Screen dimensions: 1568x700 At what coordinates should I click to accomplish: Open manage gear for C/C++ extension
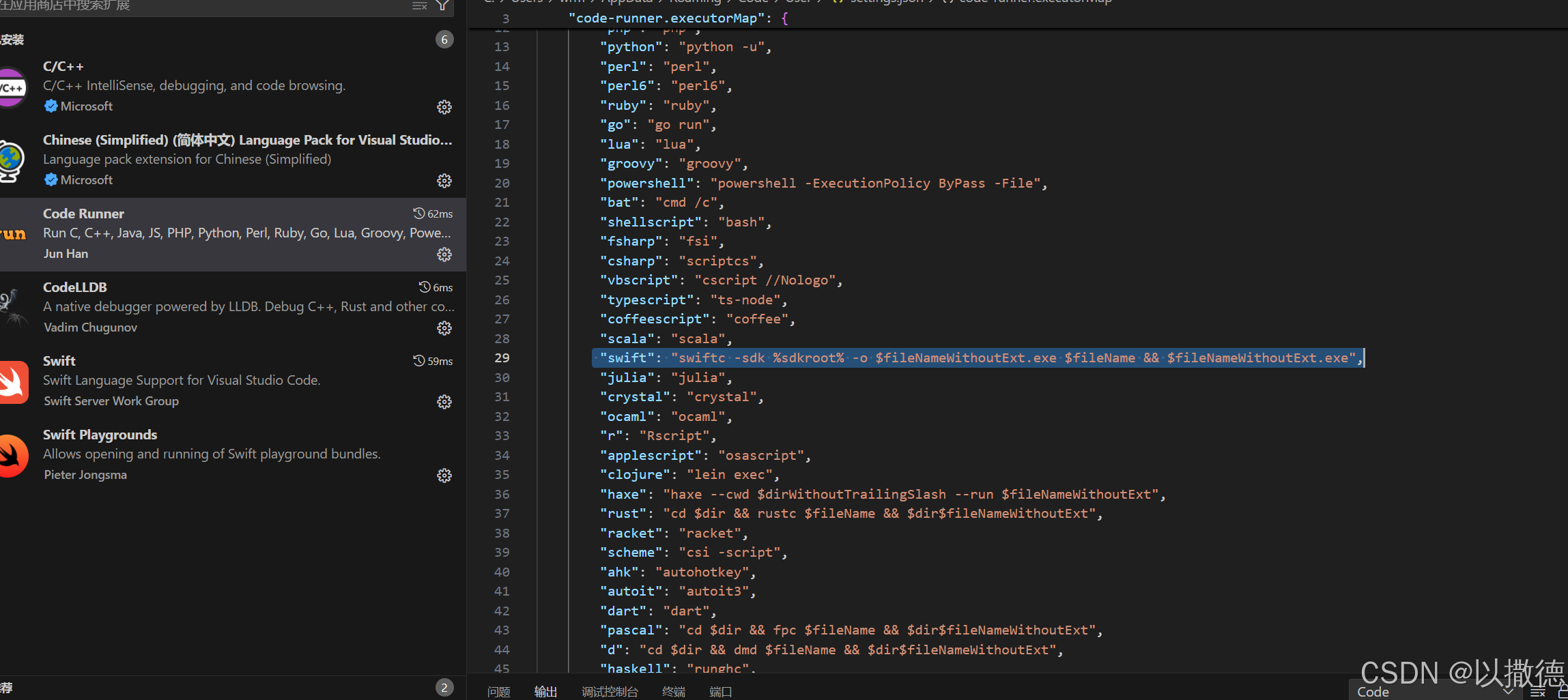click(444, 107)
